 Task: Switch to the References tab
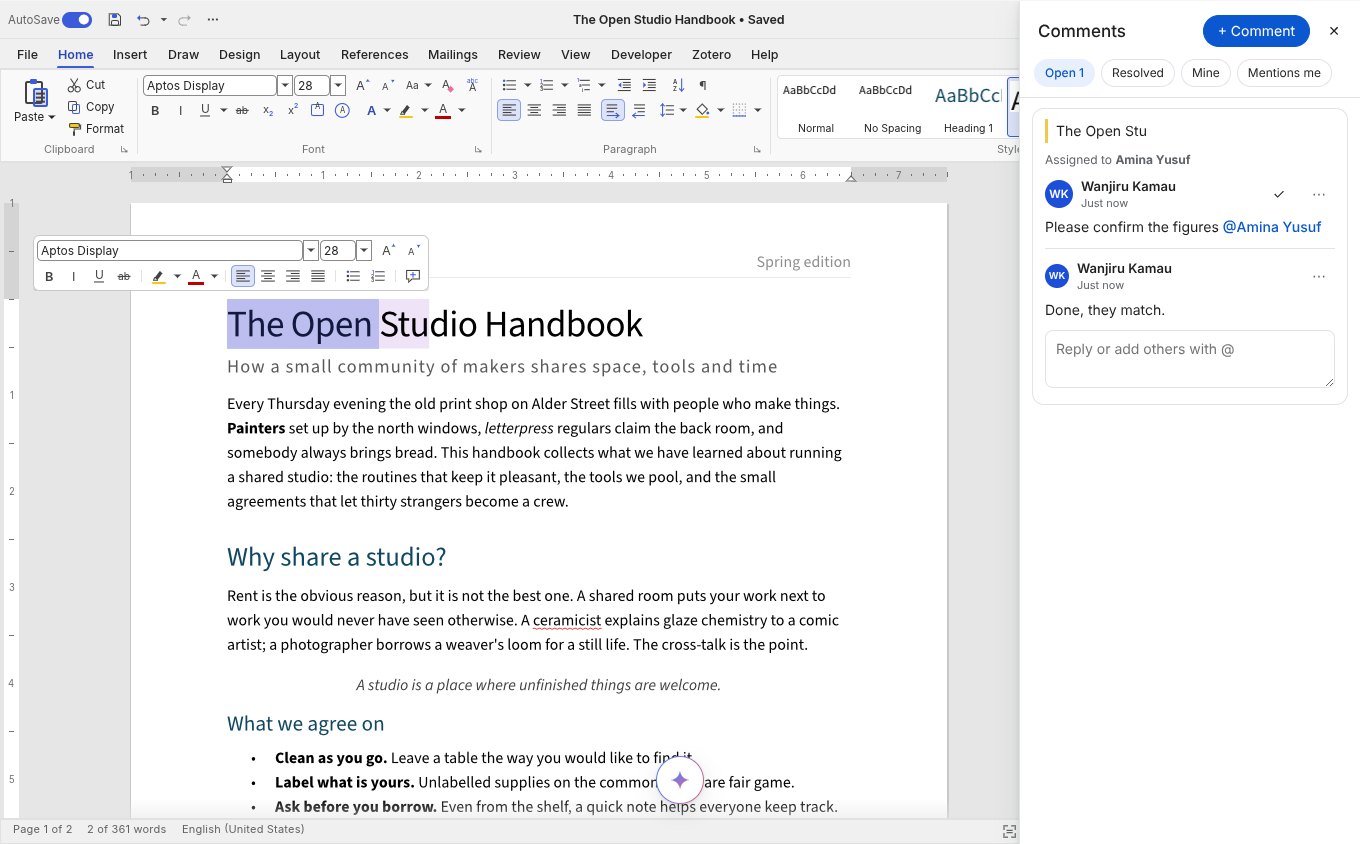(x=374, y=55)
